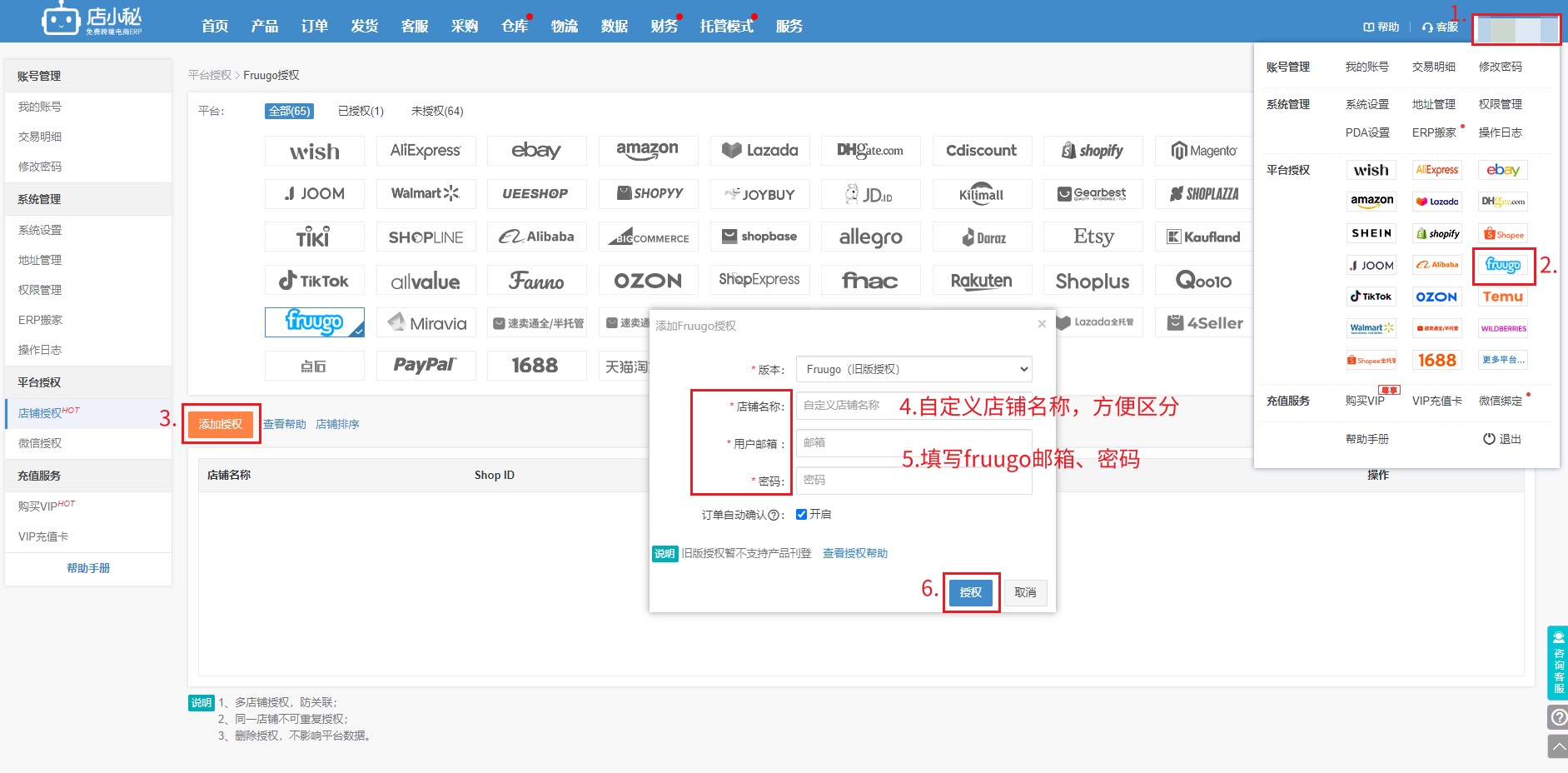This screenshot has height=773, width=1568.
Task: Open the 首页 top navigation item
Action: point(215,26)
